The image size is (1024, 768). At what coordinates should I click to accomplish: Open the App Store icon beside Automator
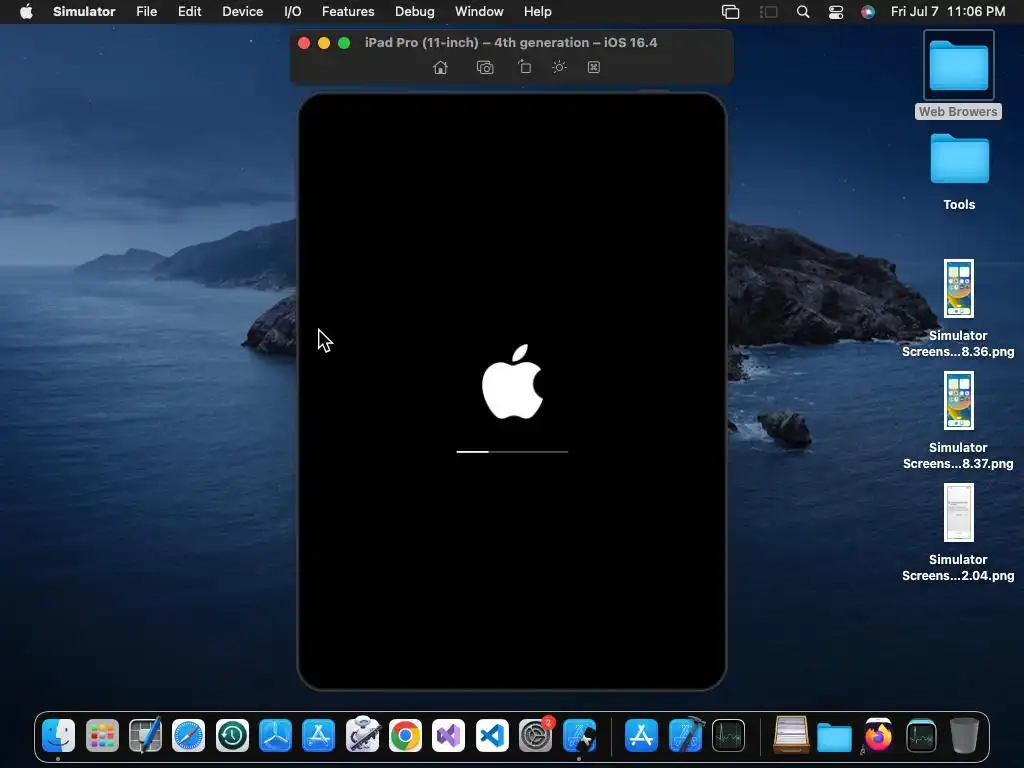coord(319,736)
